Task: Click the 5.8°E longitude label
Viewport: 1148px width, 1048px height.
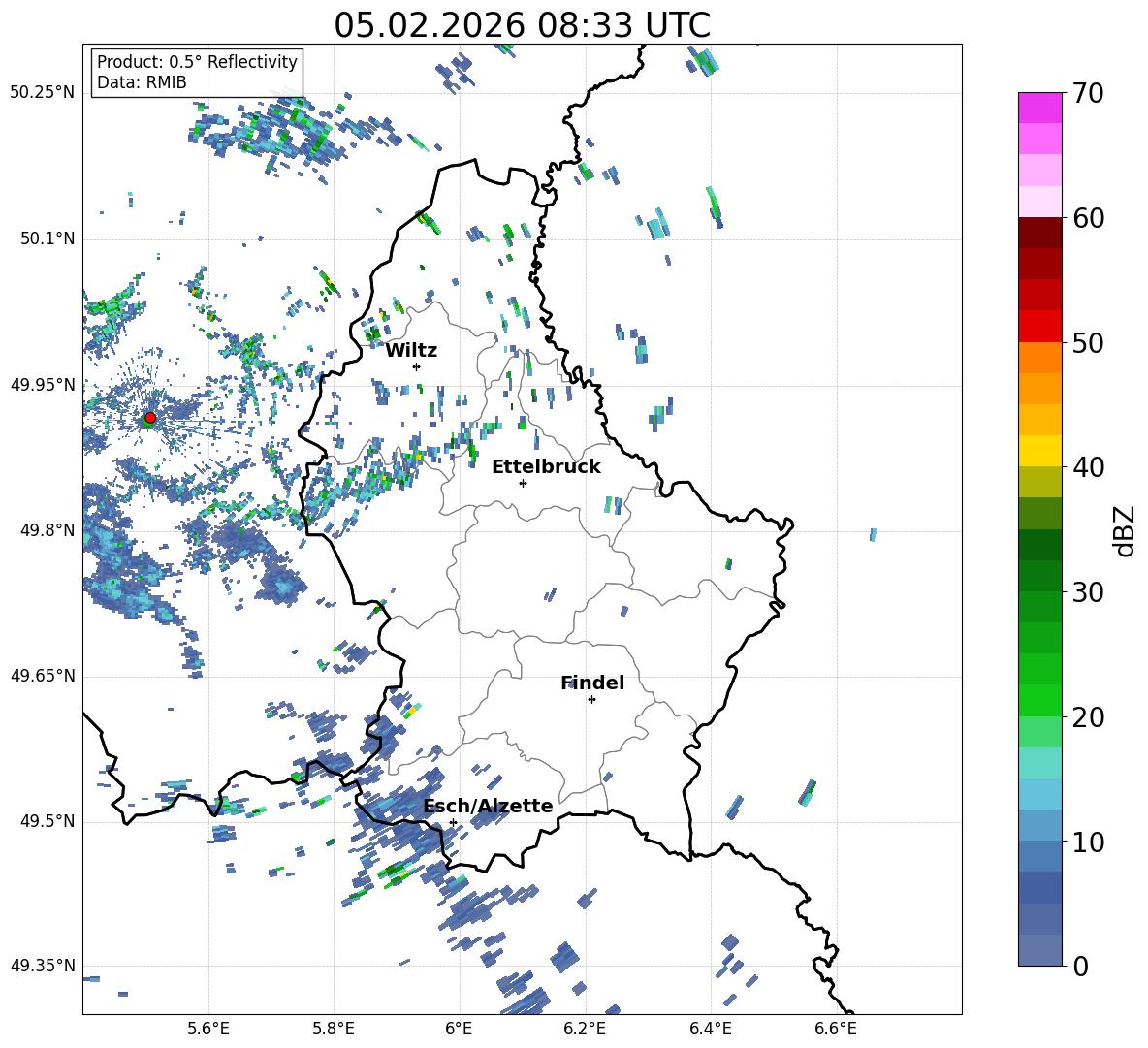Action: pyautogui.click(x=334, y=1030)
